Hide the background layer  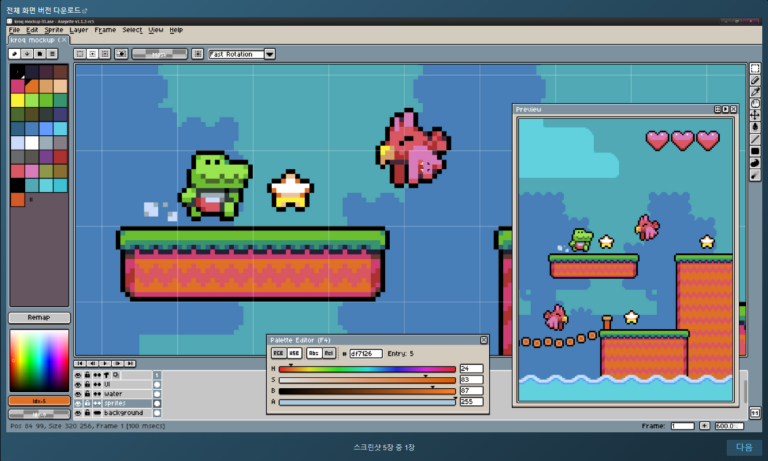(x=78, y=413)
